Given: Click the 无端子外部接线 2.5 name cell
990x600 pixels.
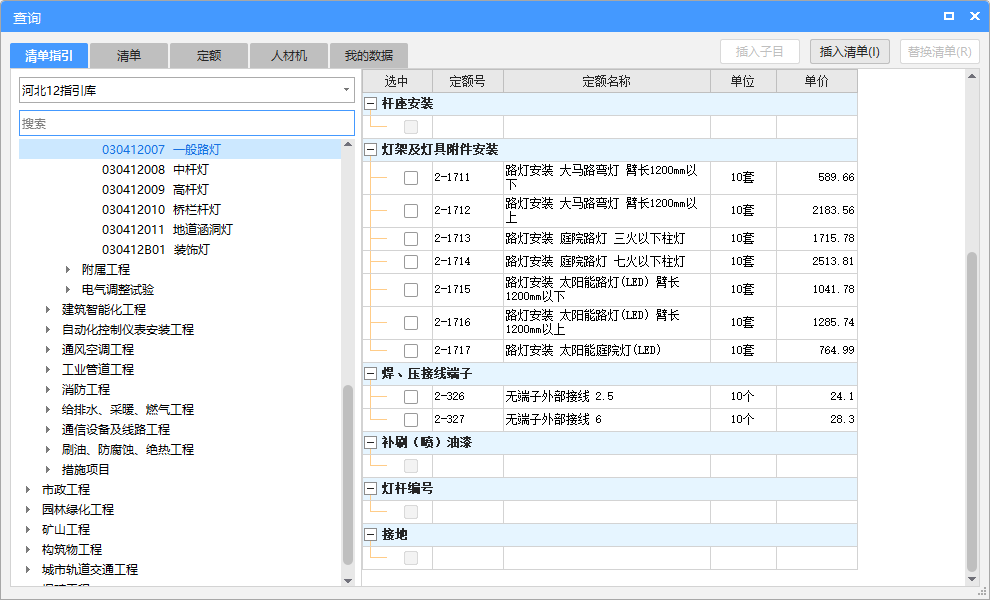Looking at the screenshot, I should (x=607, y=397).
